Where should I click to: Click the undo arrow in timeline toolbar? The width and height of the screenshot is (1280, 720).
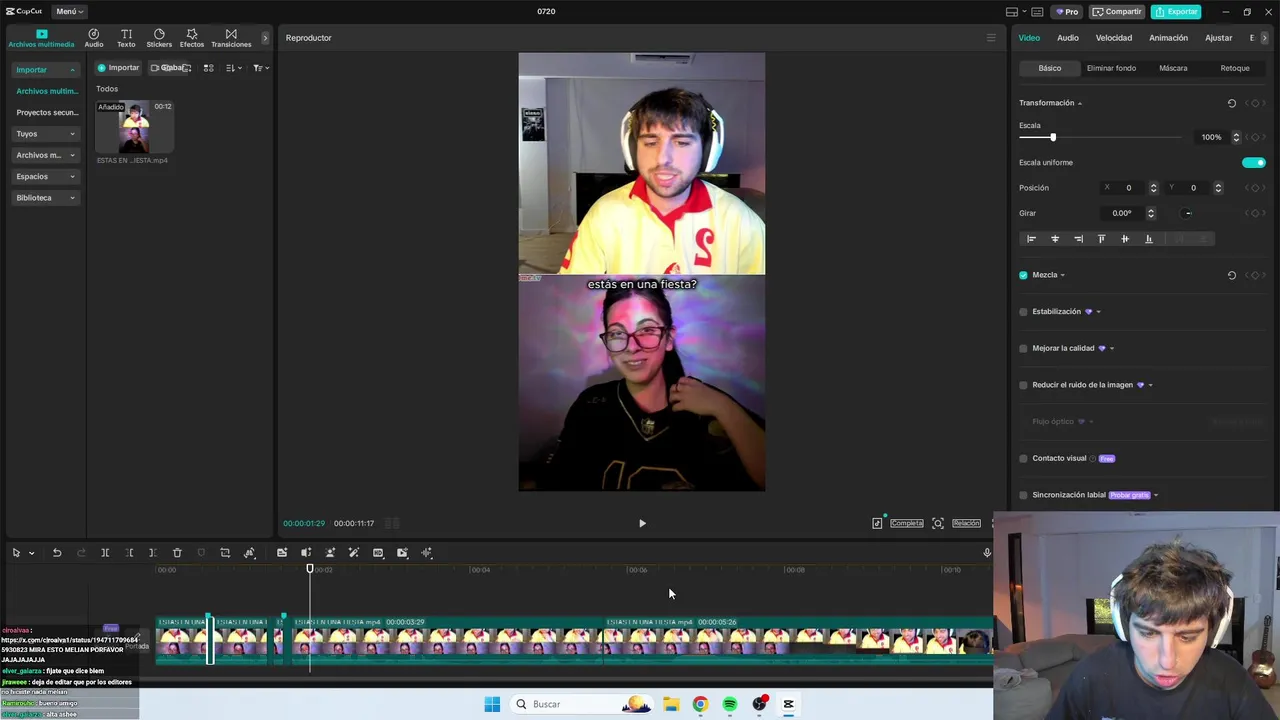pos(57,553)
